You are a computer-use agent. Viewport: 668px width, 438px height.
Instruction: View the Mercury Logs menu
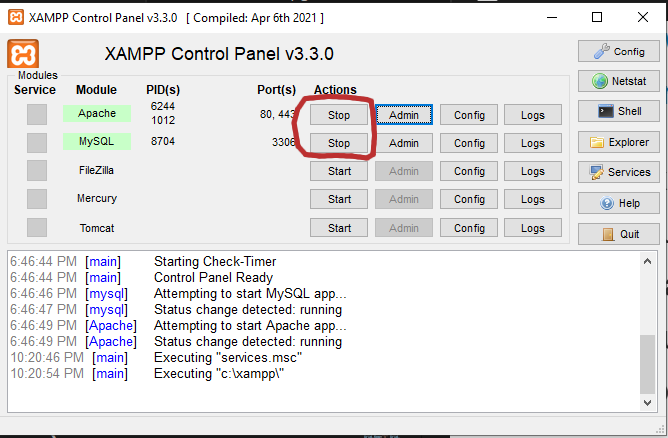(533, 199)
